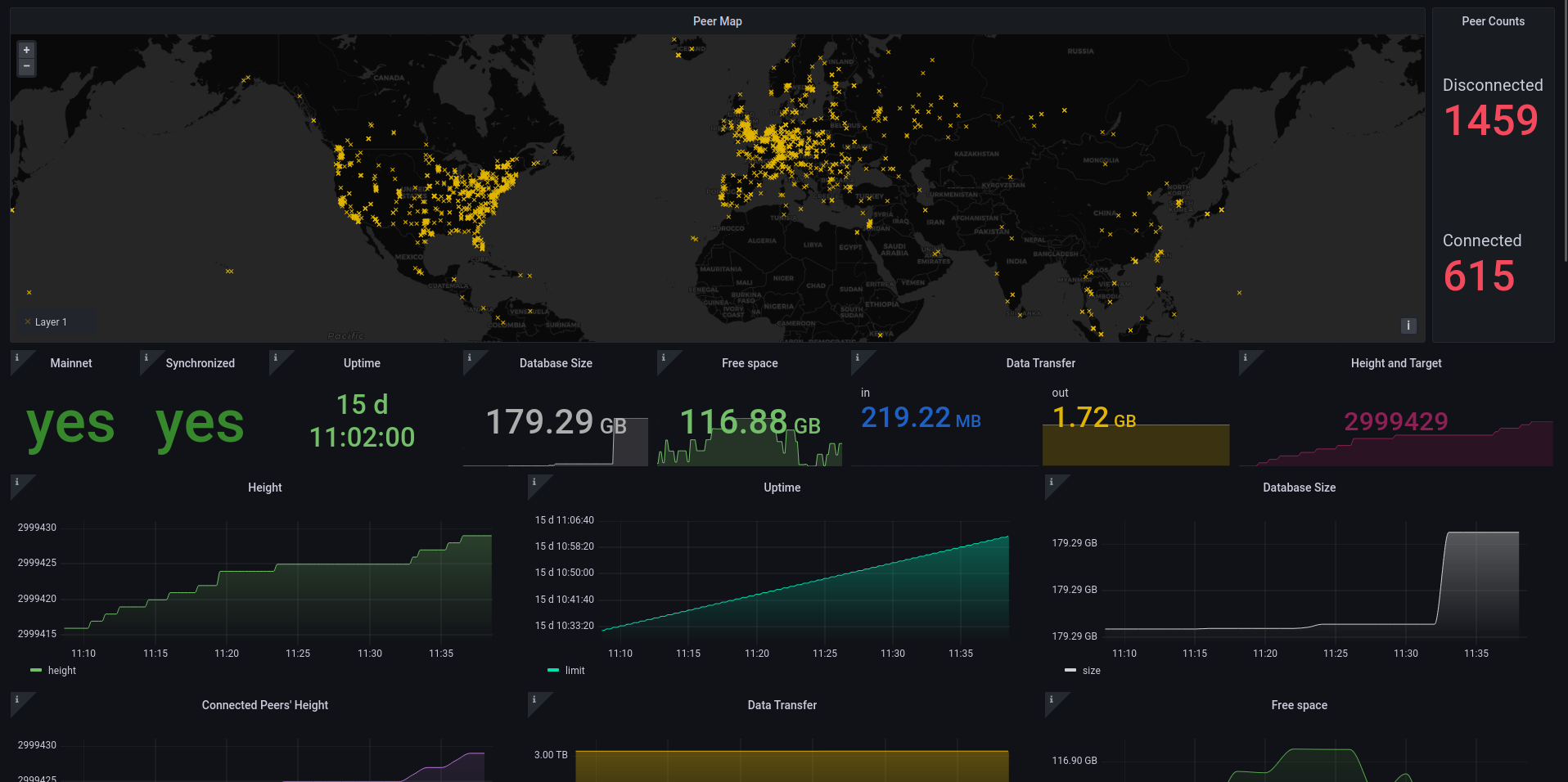Zoom in on the Peer Map
Viewport: 1568px width, 782px height.
[26, 50]
